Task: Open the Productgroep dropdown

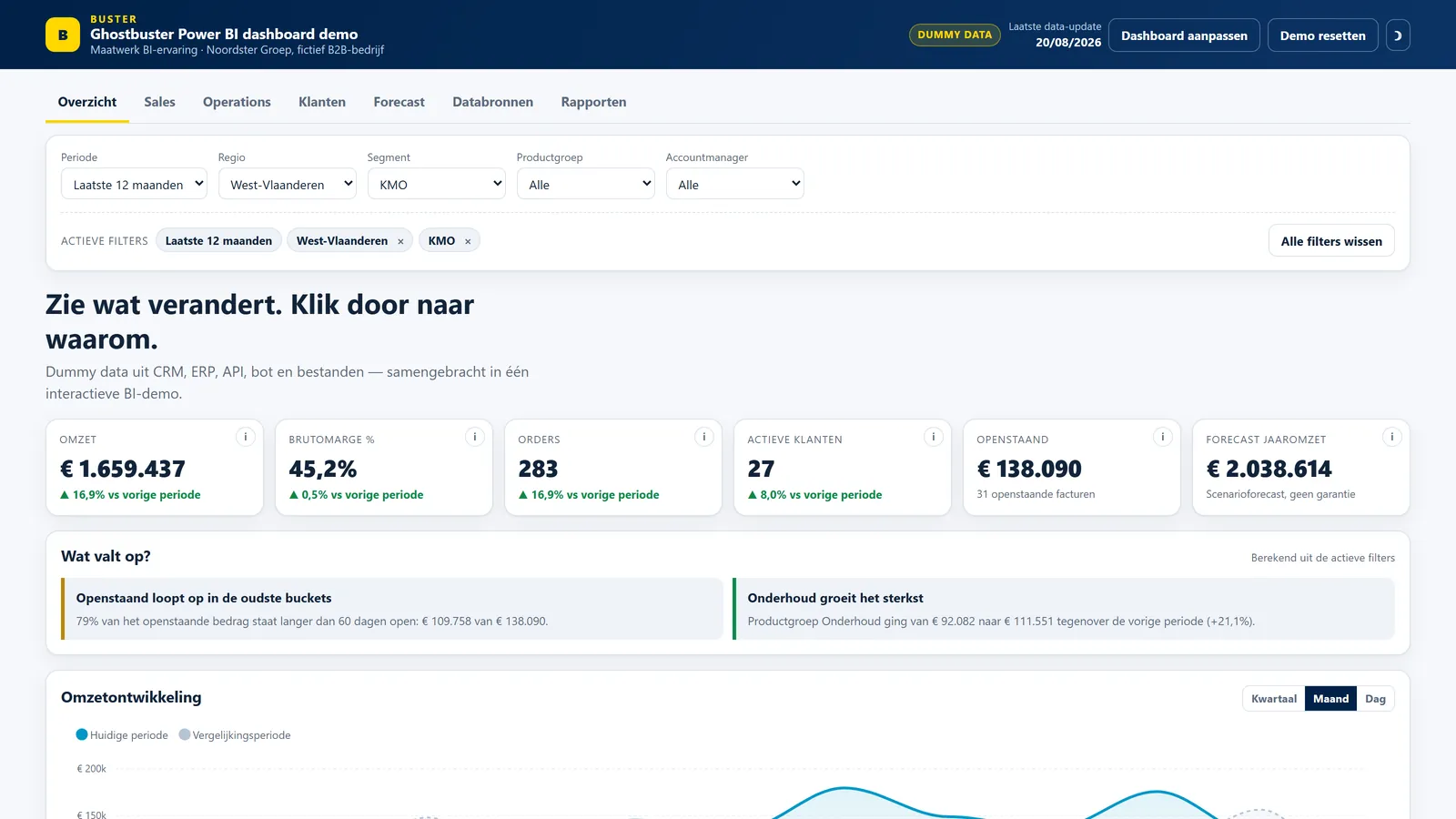Action: [586, 184]
